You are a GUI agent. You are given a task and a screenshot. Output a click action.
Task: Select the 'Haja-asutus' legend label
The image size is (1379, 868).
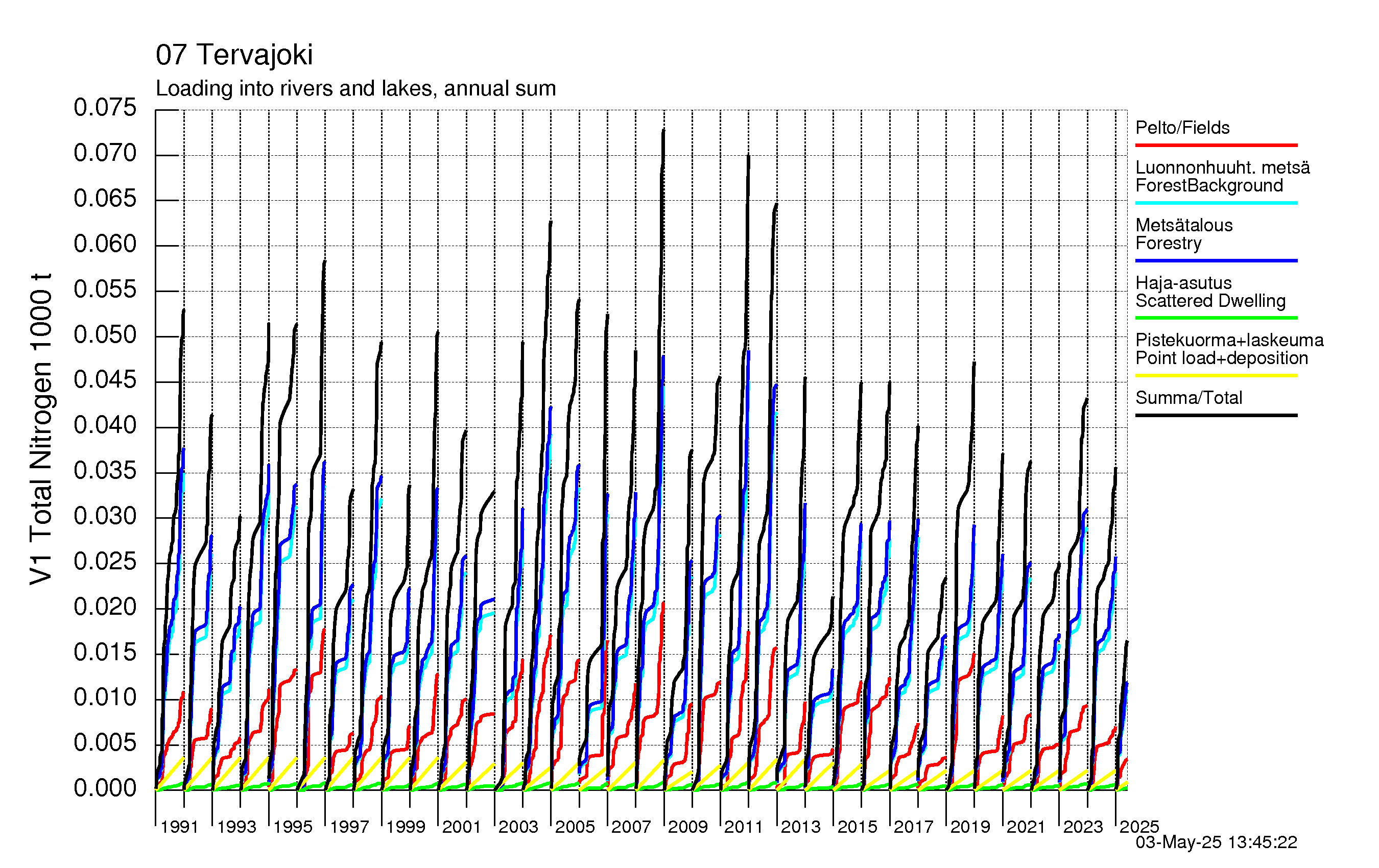click(1183, 282)
